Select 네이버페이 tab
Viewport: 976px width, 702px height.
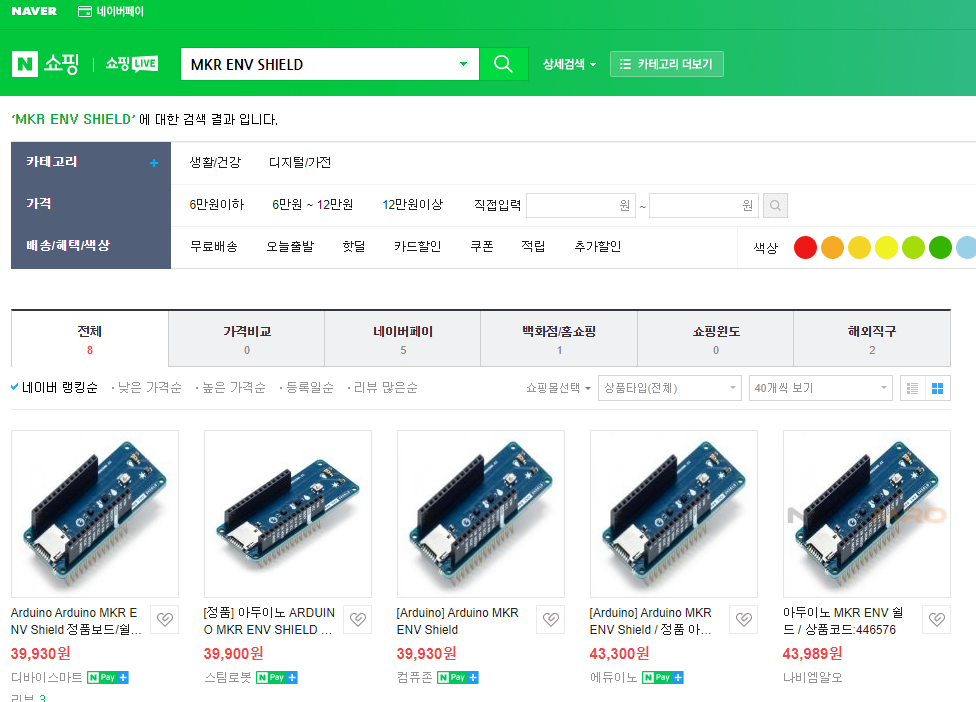tap(403, 339)
